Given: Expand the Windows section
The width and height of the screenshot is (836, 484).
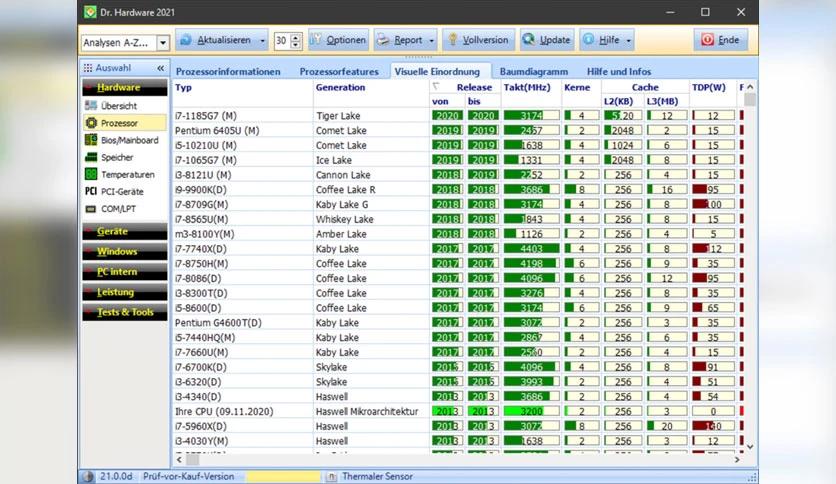Looking at the screenshot, I should [125, 252].
